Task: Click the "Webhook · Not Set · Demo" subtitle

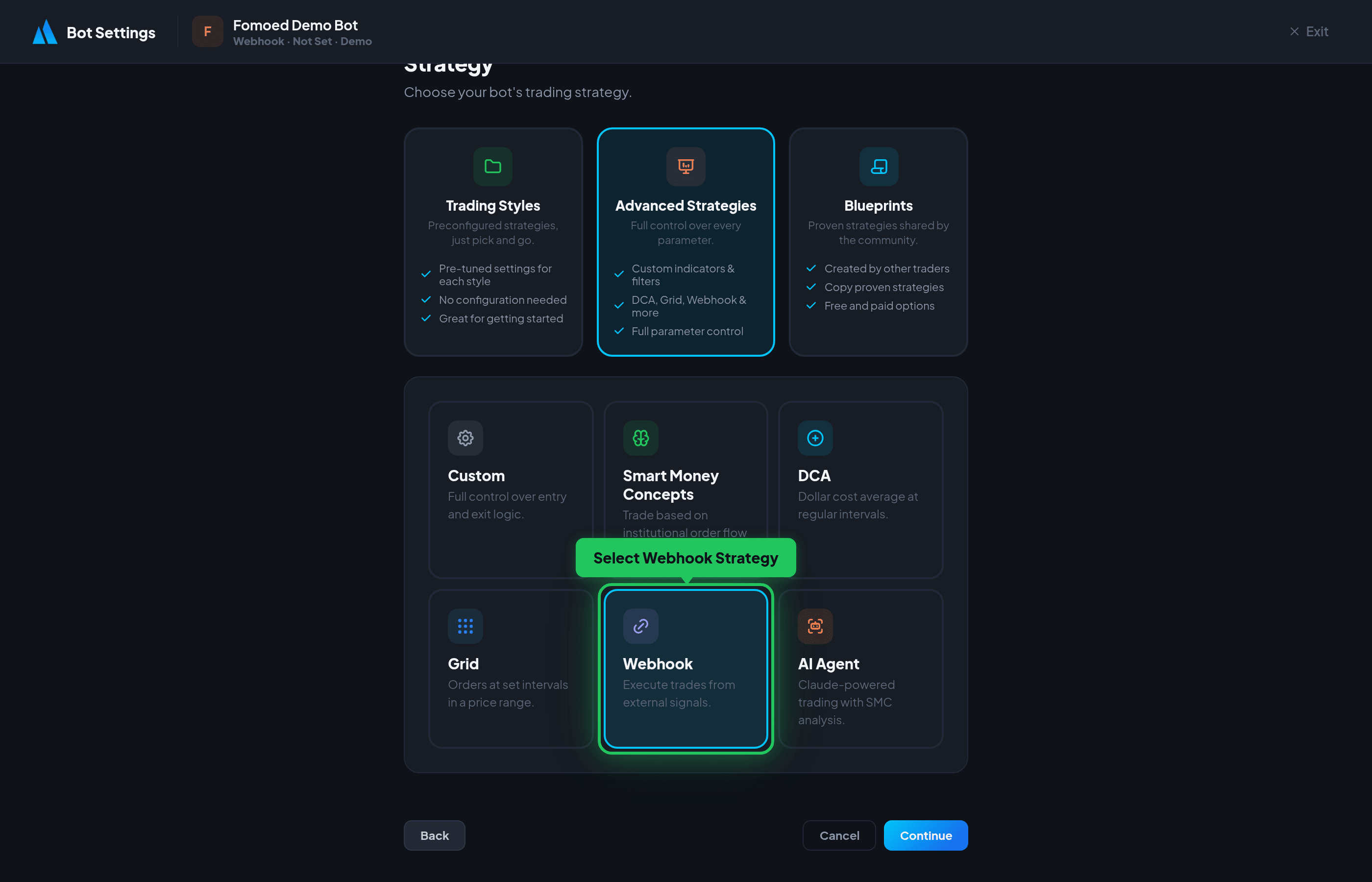Action: 302,41
